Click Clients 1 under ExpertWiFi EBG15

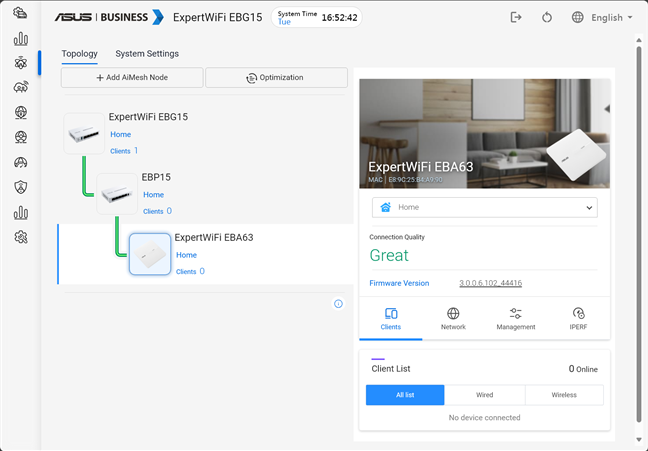124,151
